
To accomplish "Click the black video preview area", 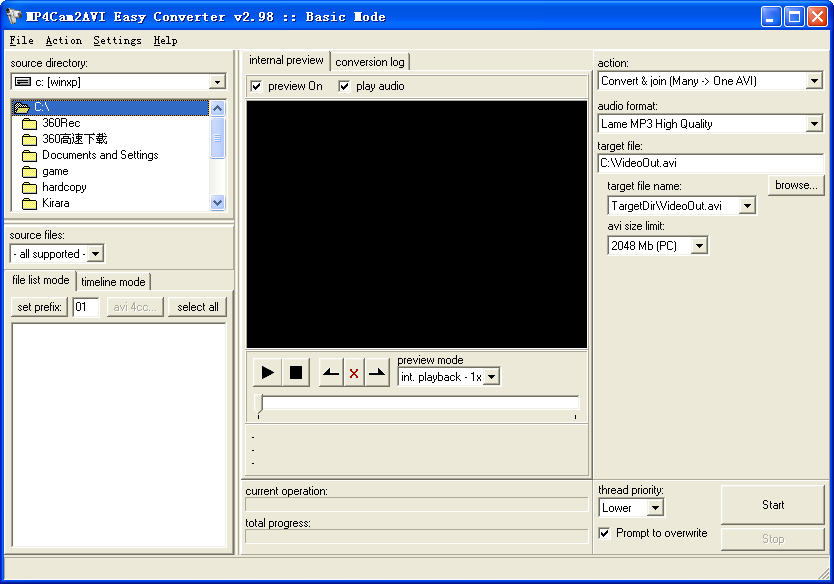I will click(x=417, y=224).
